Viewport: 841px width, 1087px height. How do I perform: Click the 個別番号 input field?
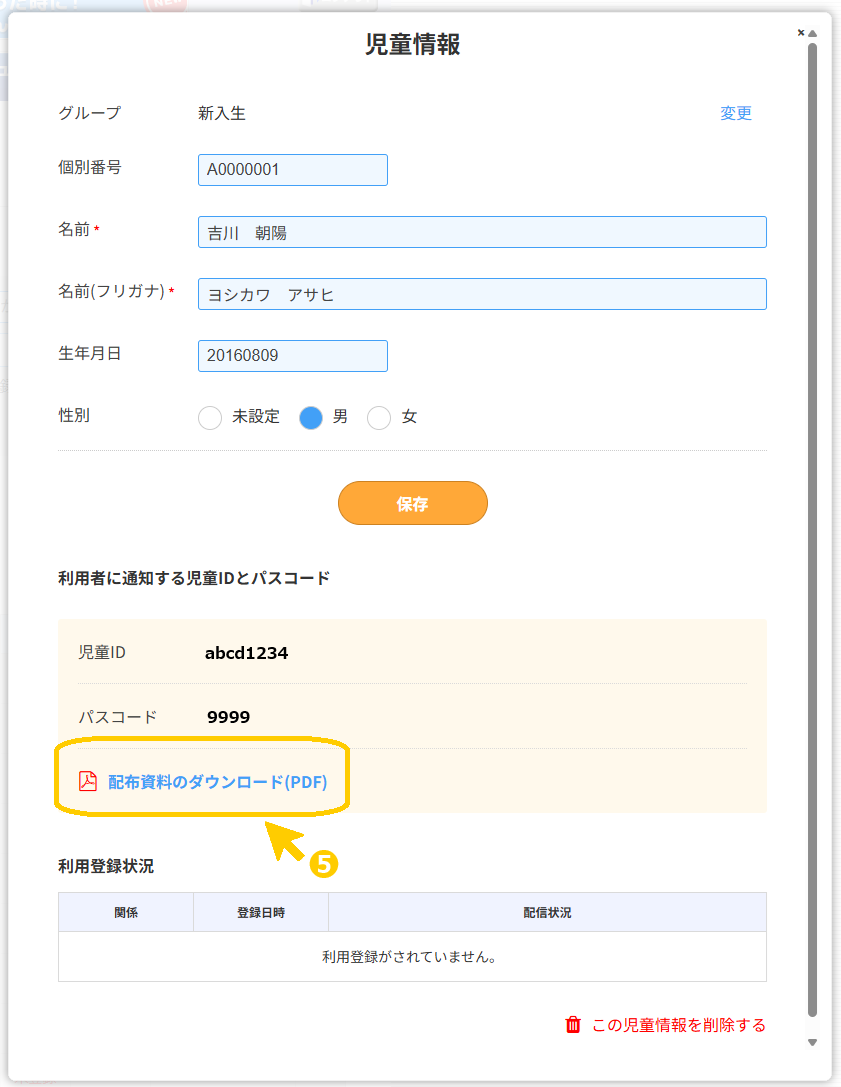[293, 170]
